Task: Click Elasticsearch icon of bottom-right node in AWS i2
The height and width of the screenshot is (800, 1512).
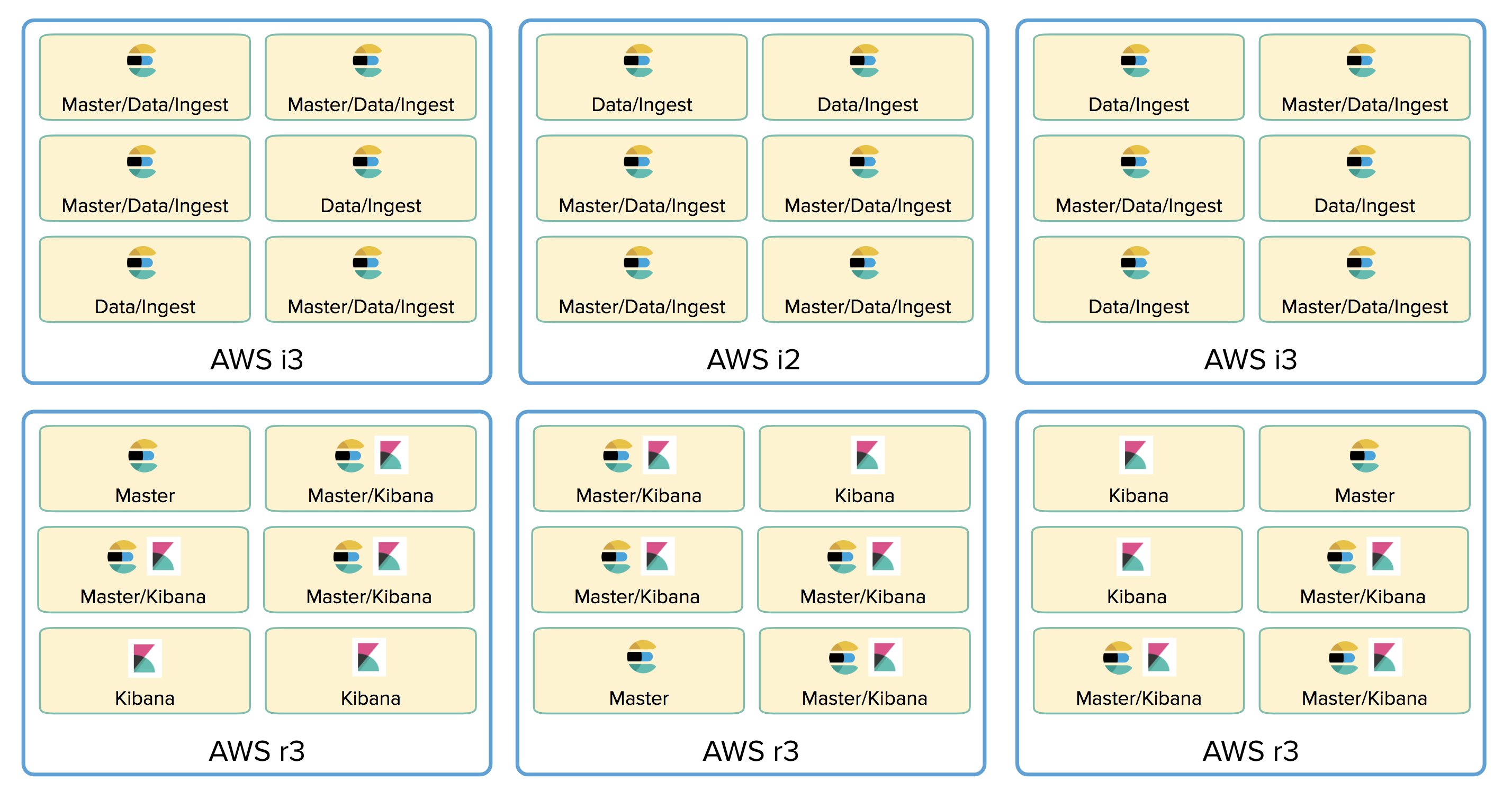Action: click(865, 262)
